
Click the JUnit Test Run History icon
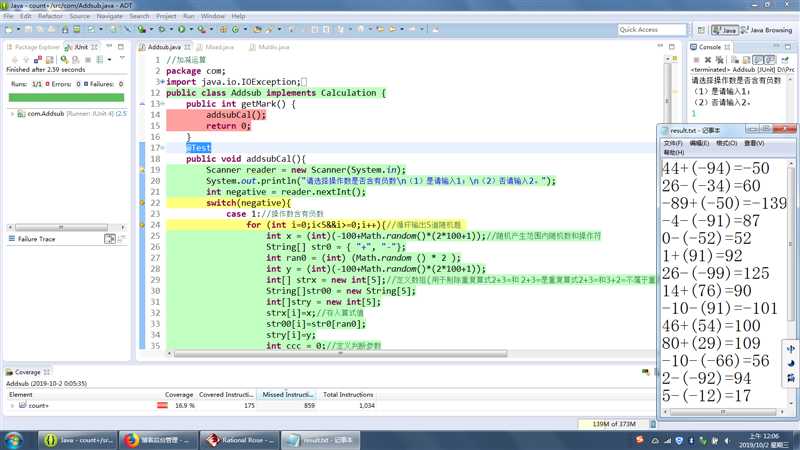click(x=99, y=60)
